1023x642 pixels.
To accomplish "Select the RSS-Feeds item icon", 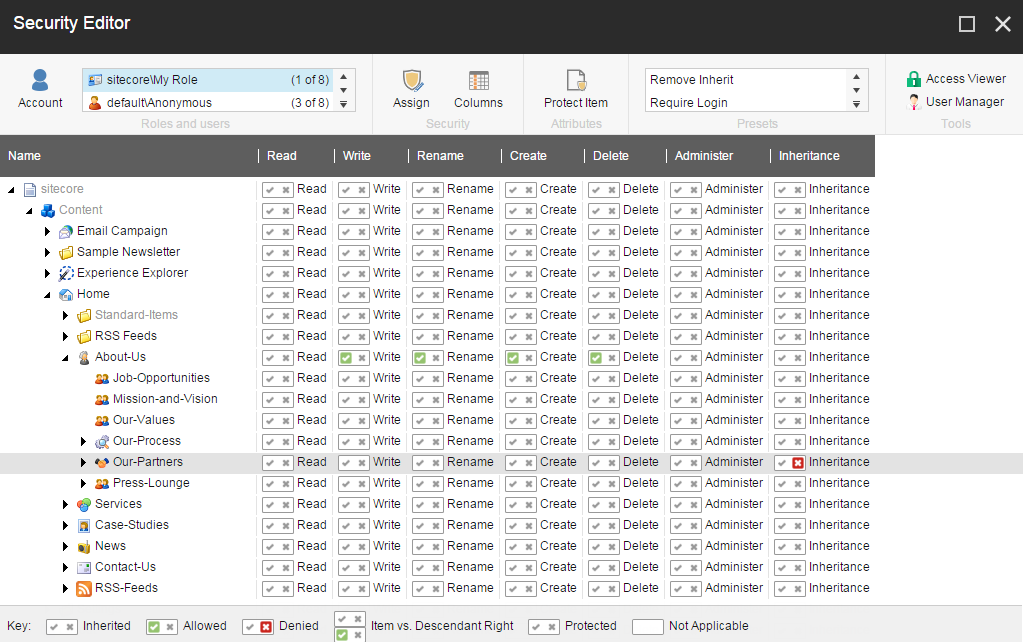I will [x=84, y=588].
